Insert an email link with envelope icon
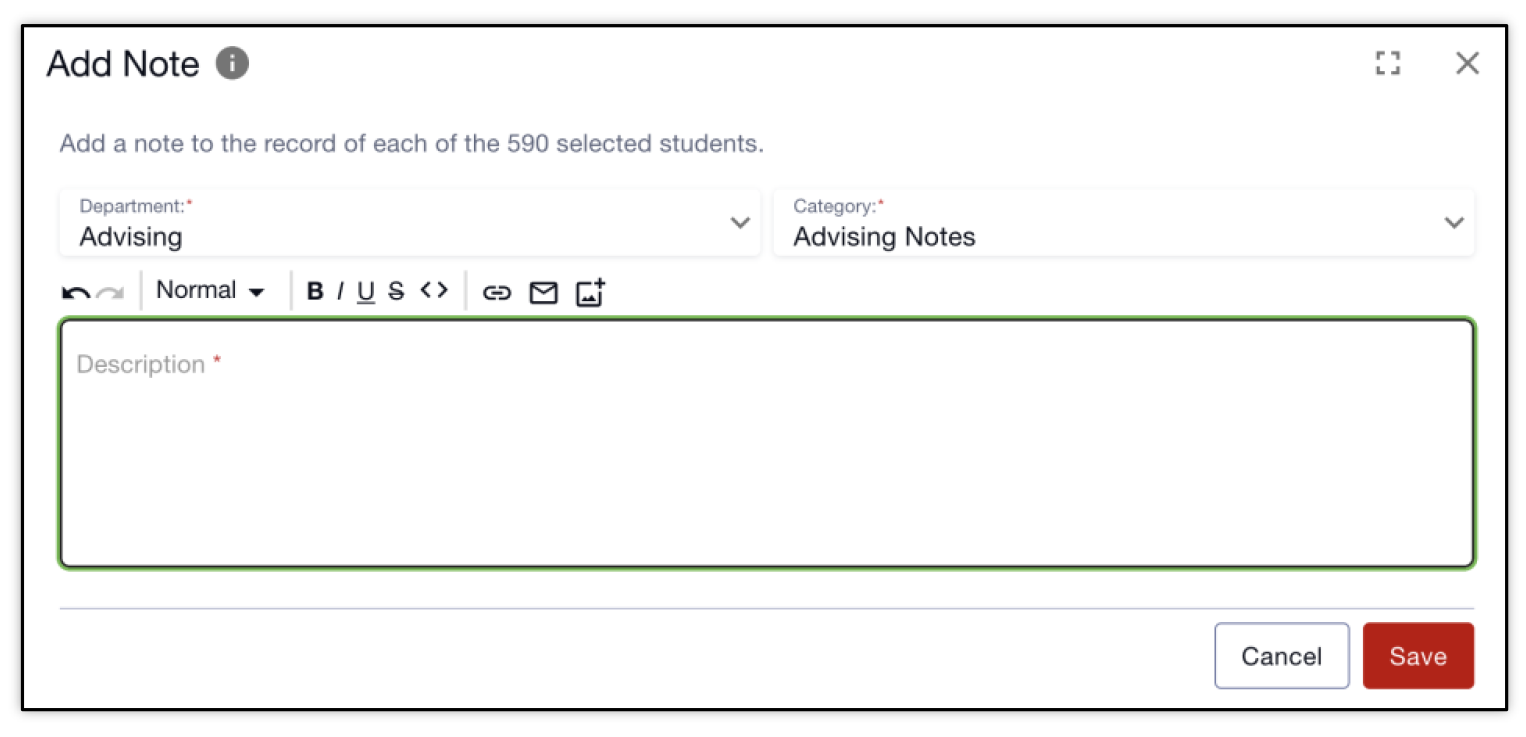The height and width of the screenshot is (737, 1526). click(543, 292)
